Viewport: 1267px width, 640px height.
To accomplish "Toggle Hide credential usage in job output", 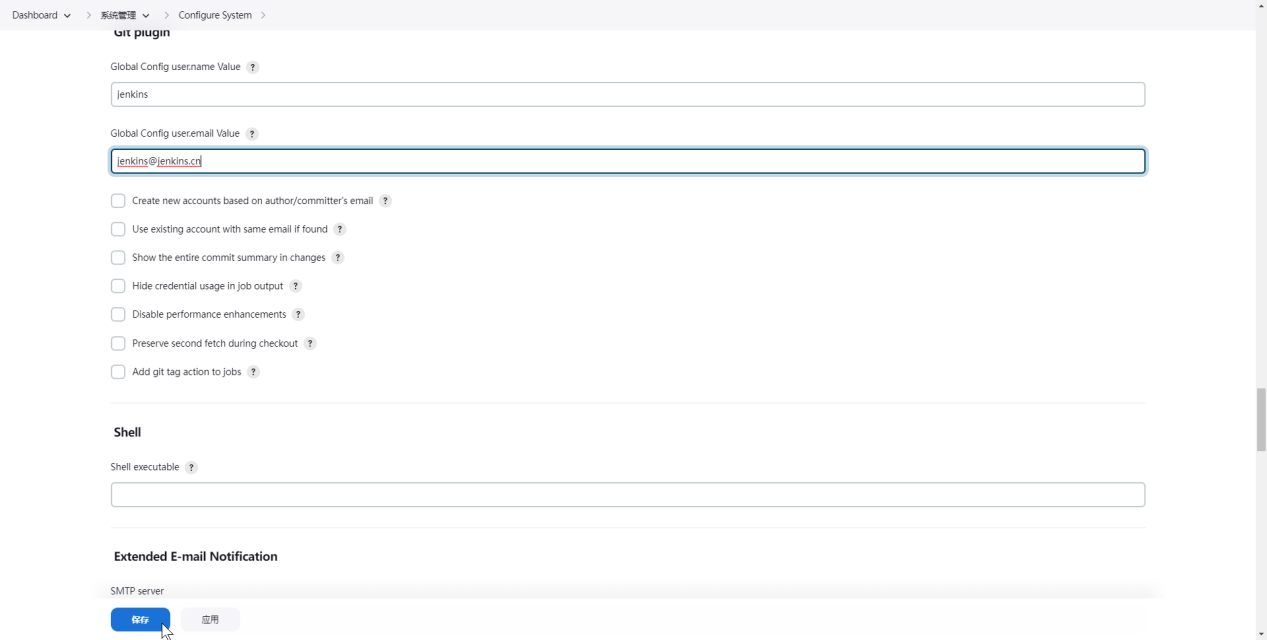I will point(118,286).
